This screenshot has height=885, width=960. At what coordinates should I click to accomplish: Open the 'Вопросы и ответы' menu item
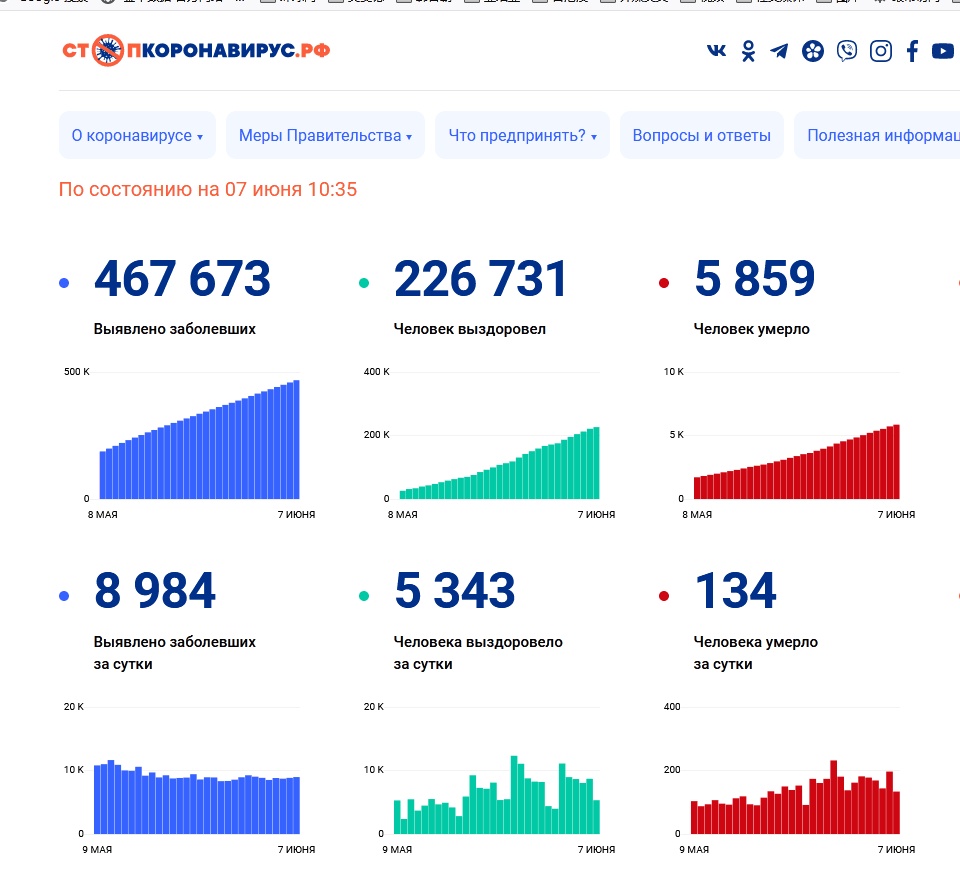coord(701,136)
